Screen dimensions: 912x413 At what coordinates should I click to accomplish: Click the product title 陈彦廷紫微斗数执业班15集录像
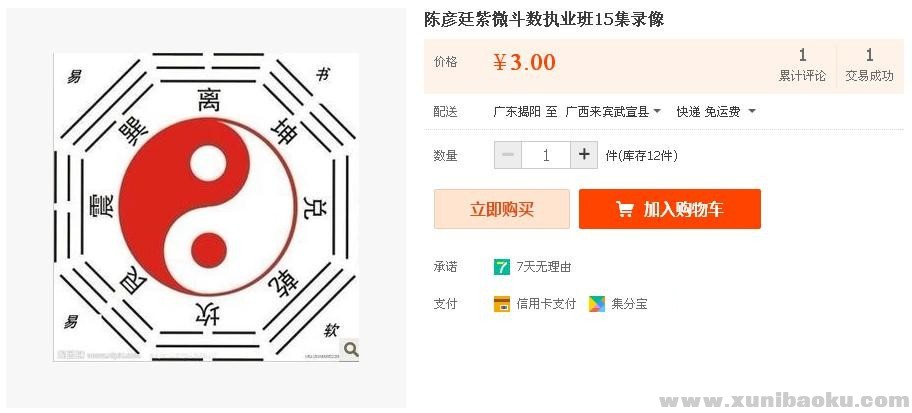coord(544,19)
